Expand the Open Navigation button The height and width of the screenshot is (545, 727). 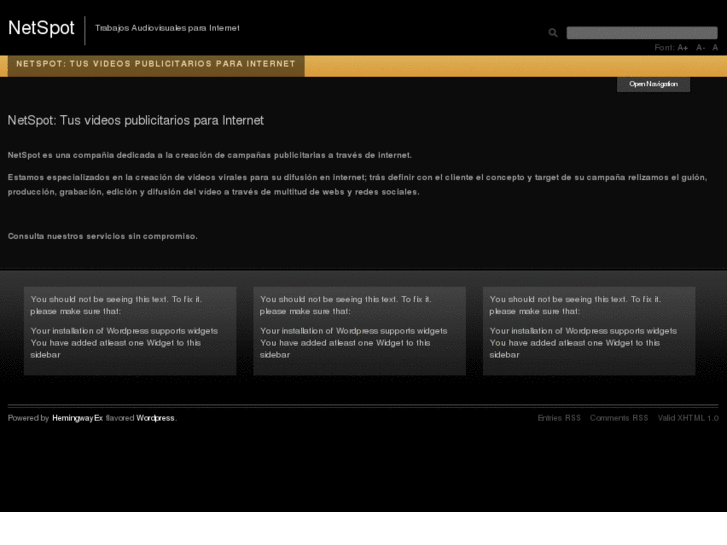(653, 84)
